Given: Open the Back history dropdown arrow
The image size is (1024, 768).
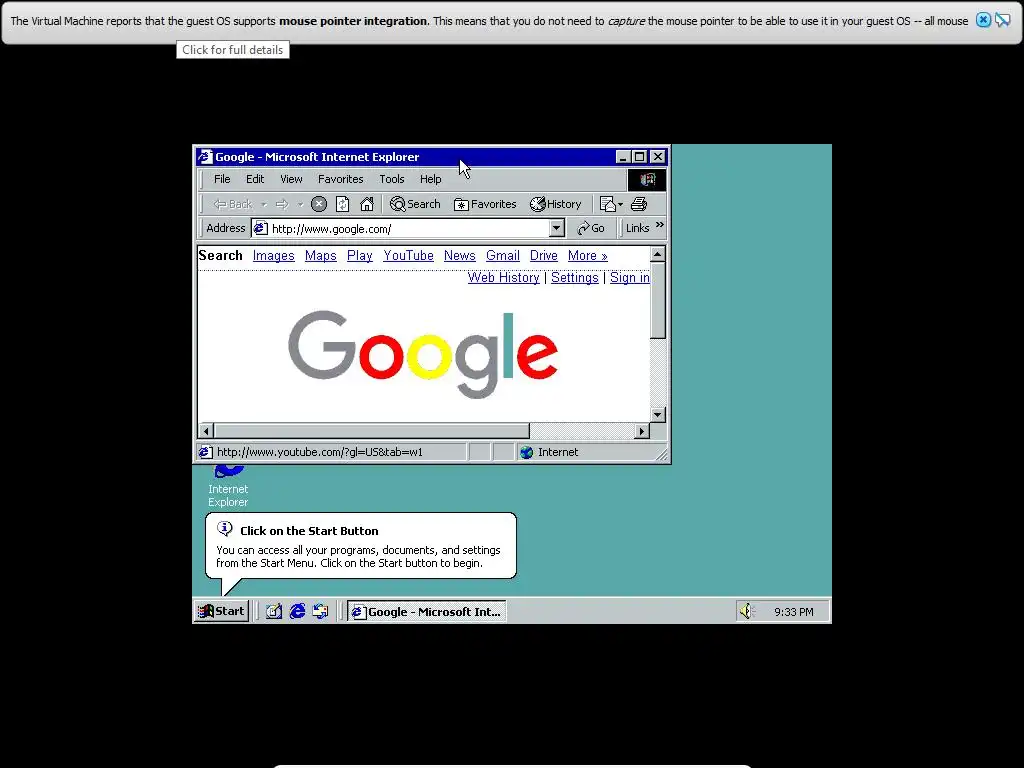Looking at the screenshot, I should (264, 204).
